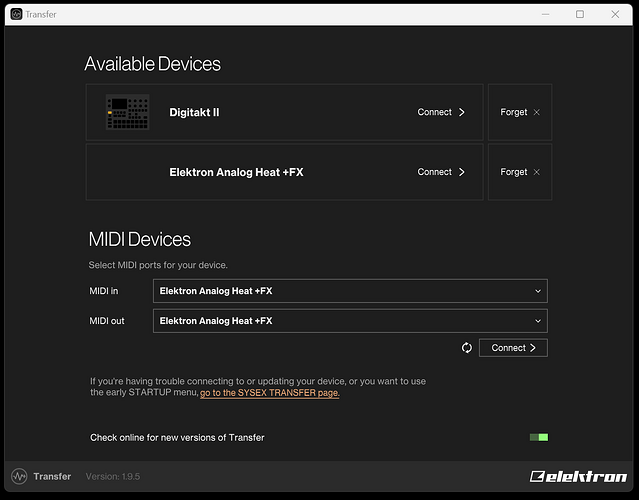
Task: Forget the Elektron Analog Heat +FX device
Action: click(519, 172)
